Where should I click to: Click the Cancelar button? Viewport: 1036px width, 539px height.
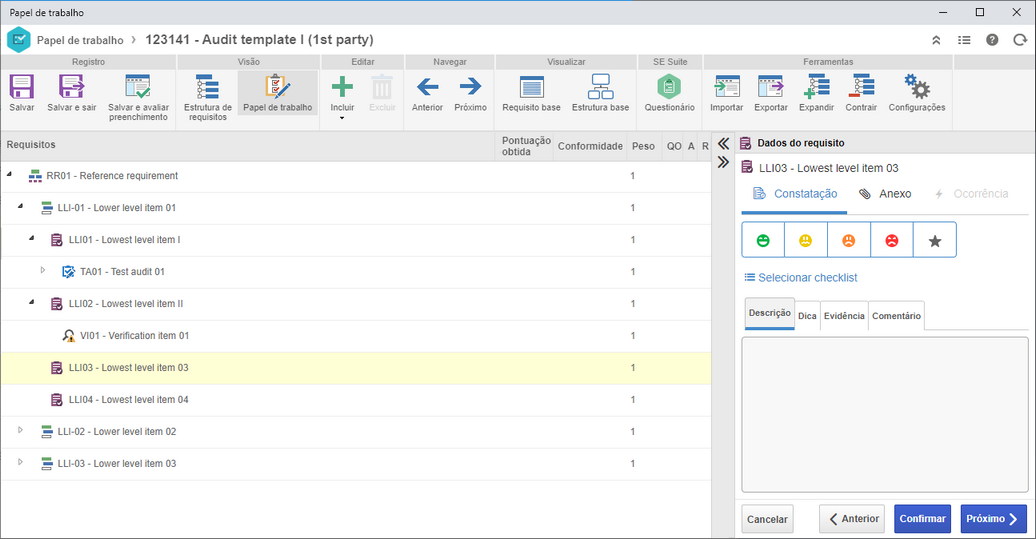767,519
